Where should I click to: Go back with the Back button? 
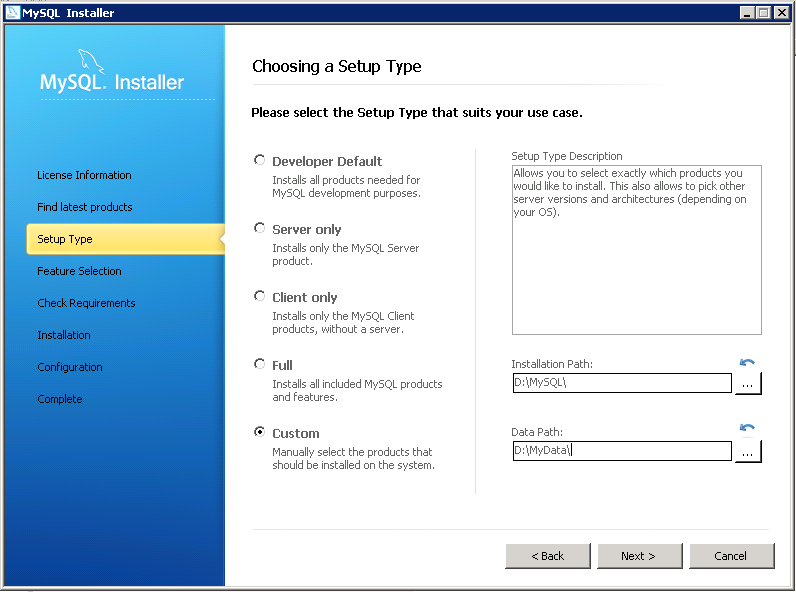(x=548, y=556)
